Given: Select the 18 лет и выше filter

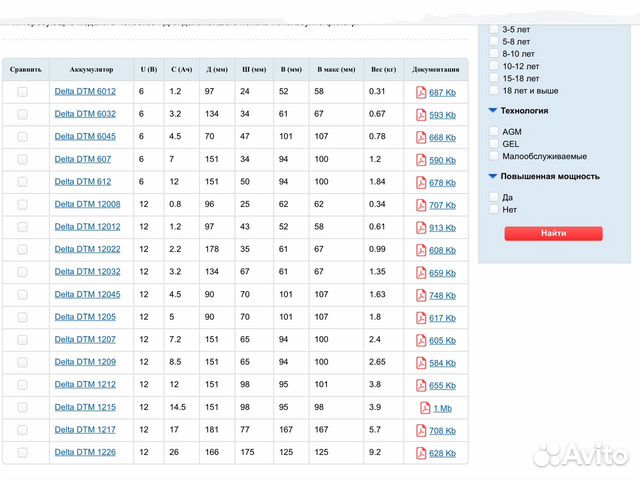Looking at the screenshot, I should [x=494, y=90].
